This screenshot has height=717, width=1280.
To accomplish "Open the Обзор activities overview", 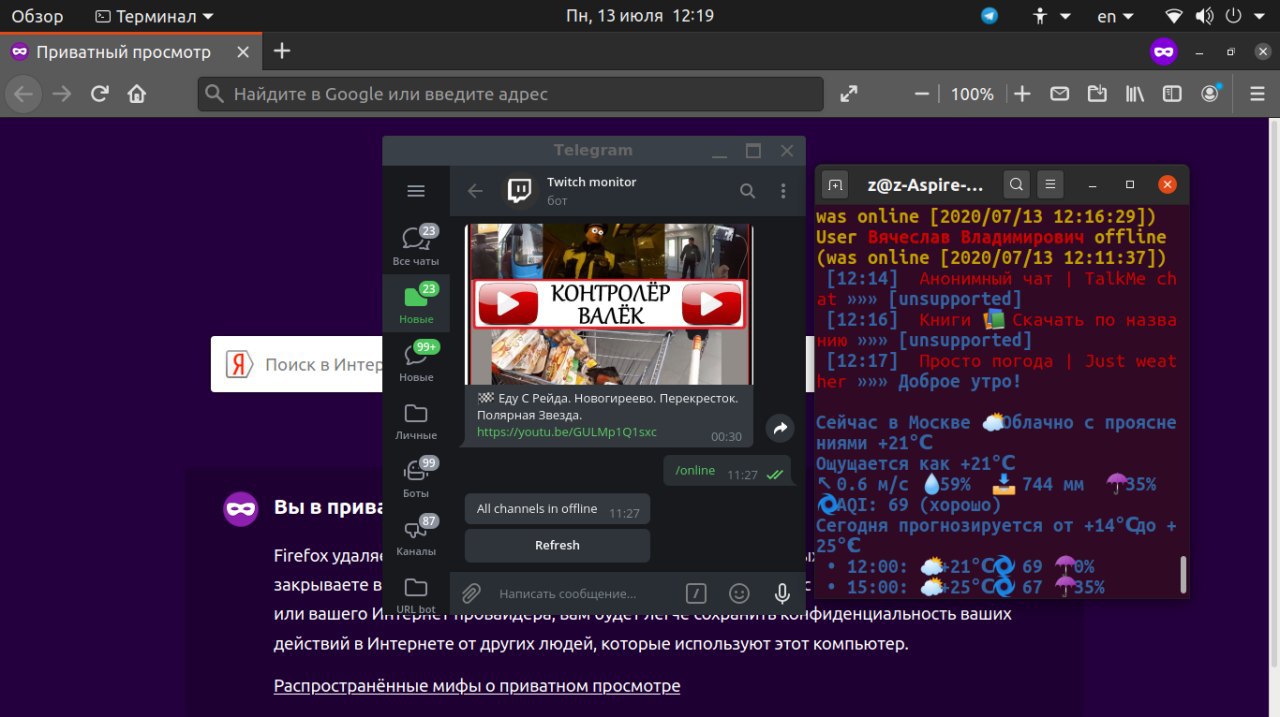I will click(x=37, y=16).
